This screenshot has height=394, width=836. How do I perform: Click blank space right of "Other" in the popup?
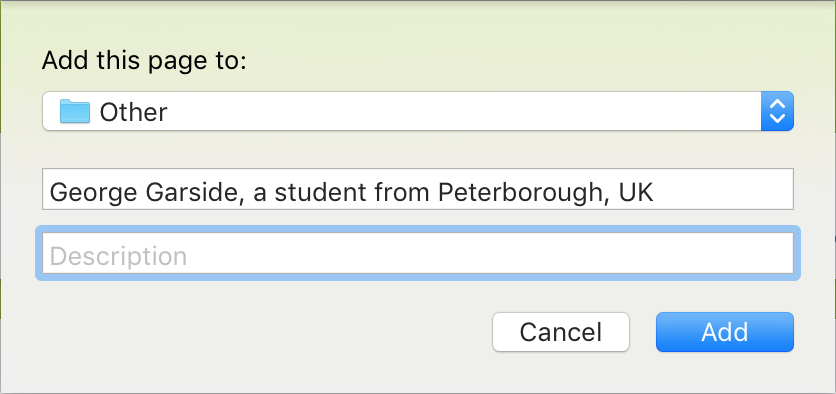coord(464,111)
